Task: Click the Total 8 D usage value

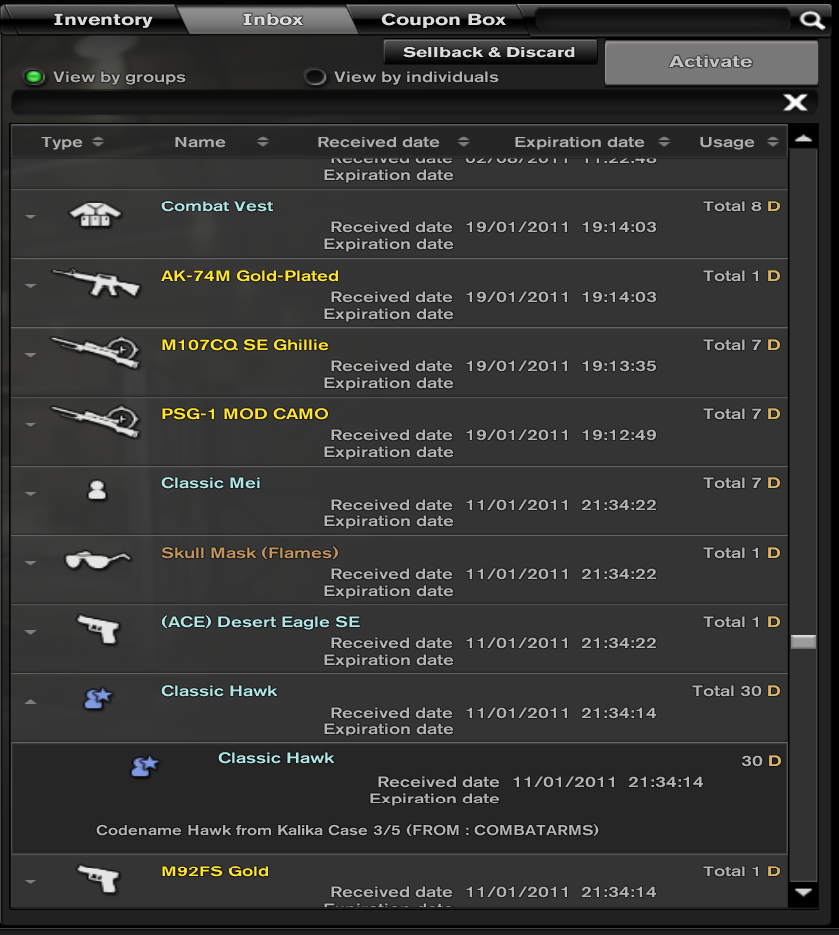Action: coord(742,206)
